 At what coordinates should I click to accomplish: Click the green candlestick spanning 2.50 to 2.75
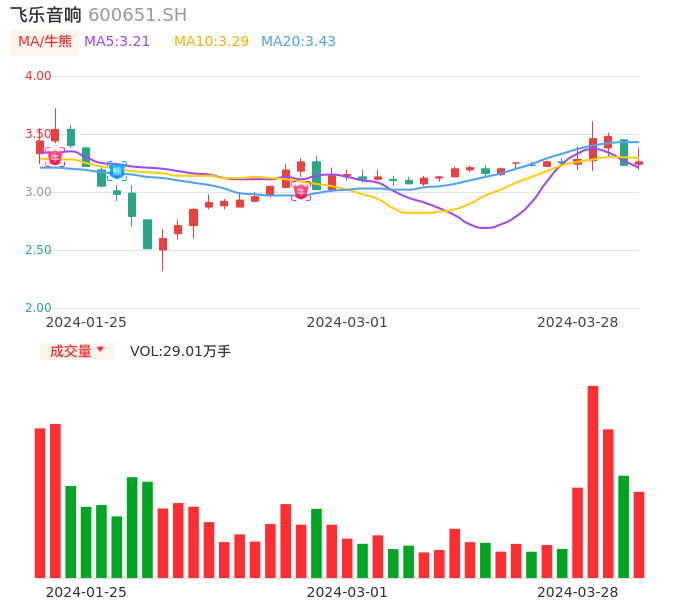pyautogui.click(x=147, y=234)
